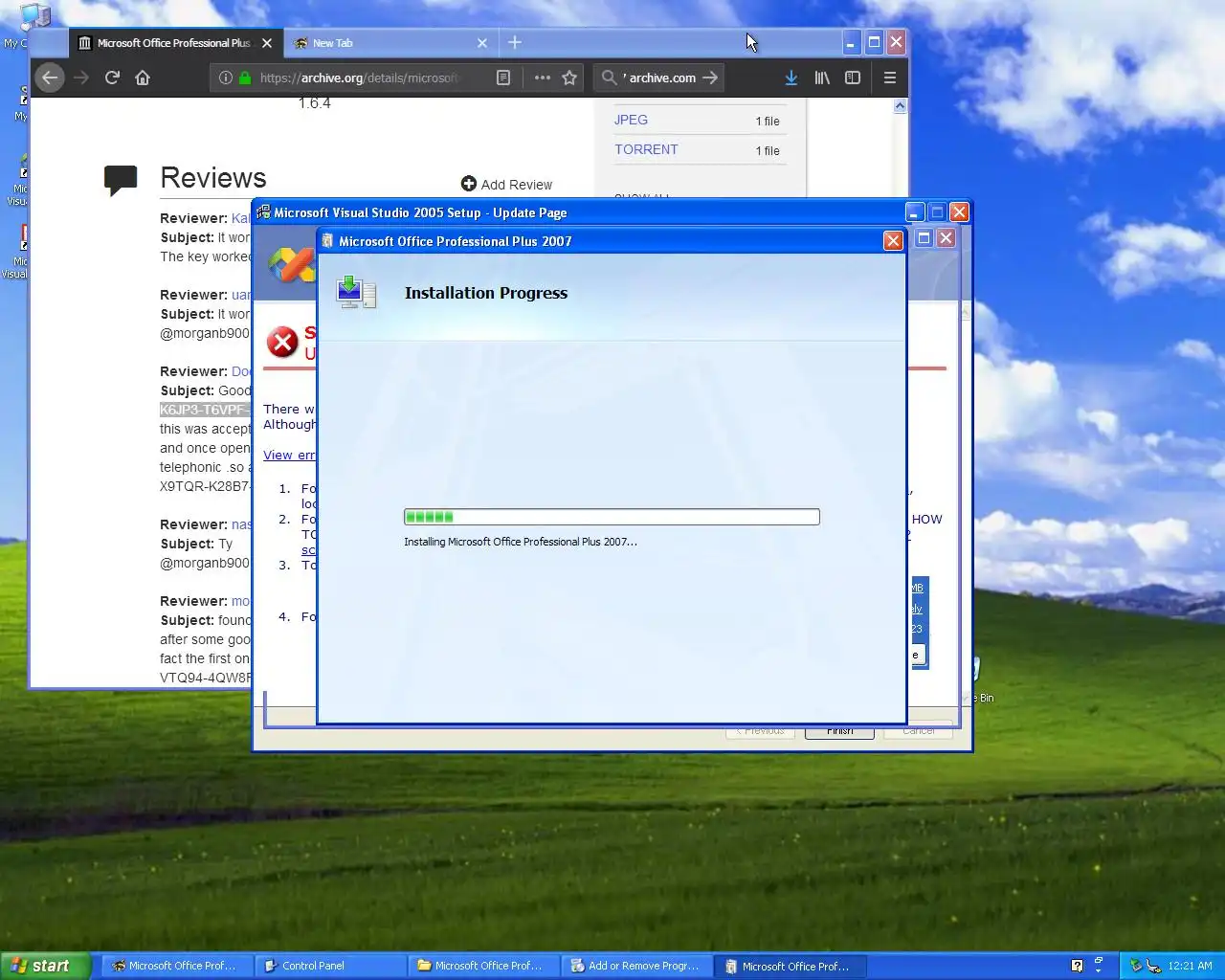Click Reviews speech bubble icon
1225x980 pixels.
[121, 180]
